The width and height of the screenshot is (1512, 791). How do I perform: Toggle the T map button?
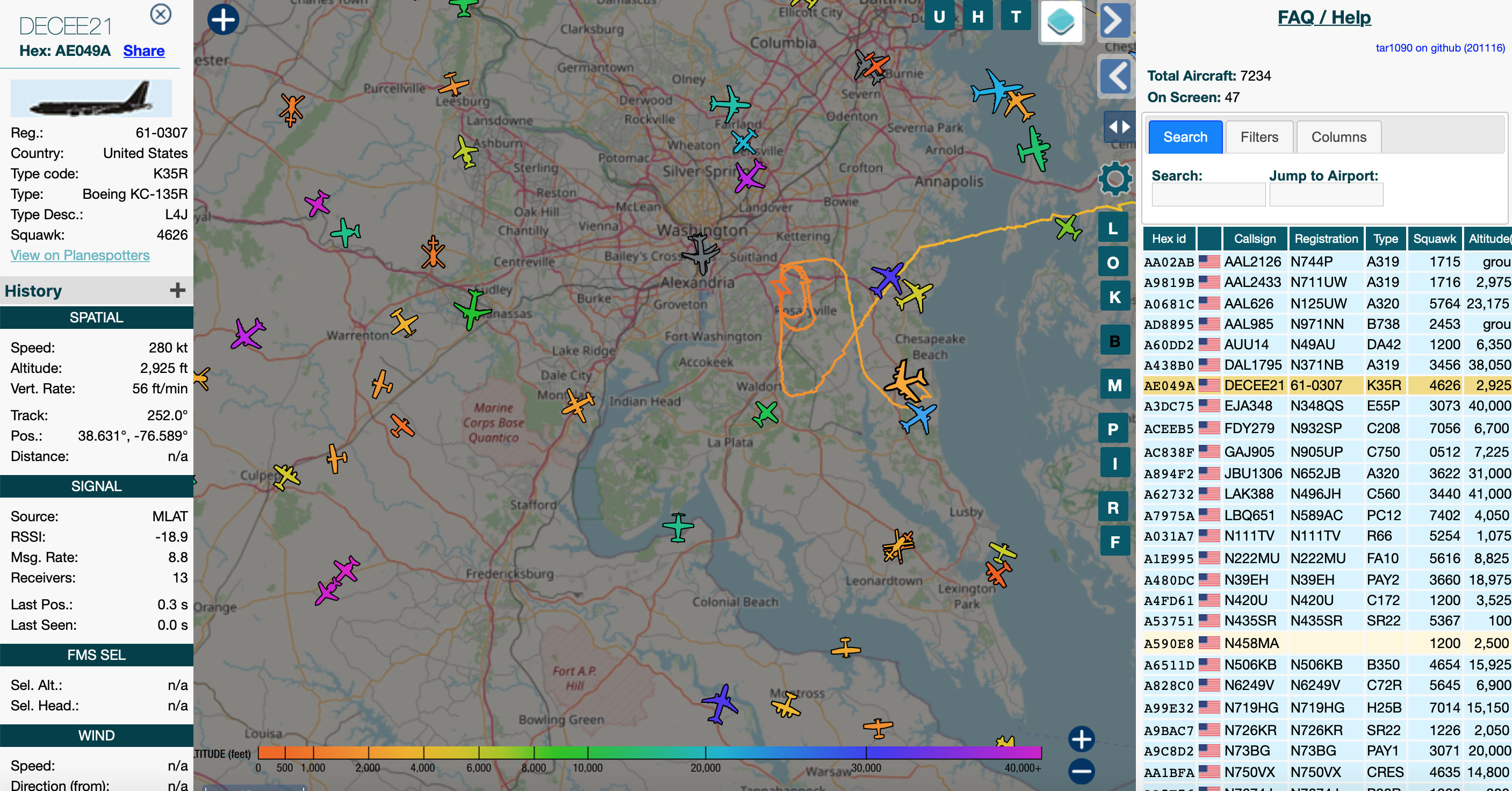pos(1016,17)
